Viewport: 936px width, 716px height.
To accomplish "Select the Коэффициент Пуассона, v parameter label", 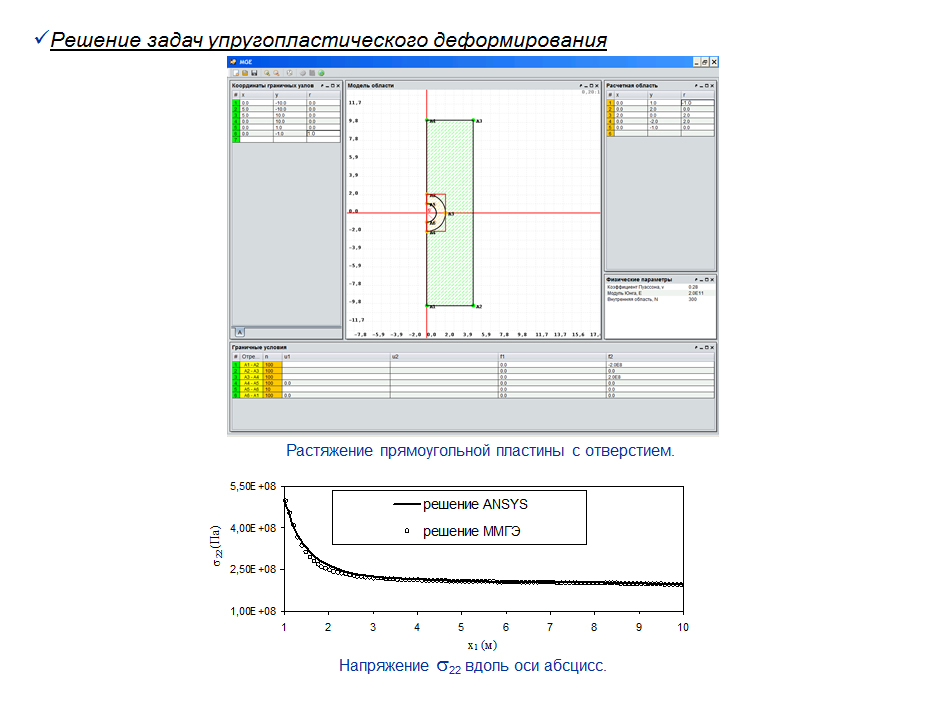I will (x=635, y=287).
